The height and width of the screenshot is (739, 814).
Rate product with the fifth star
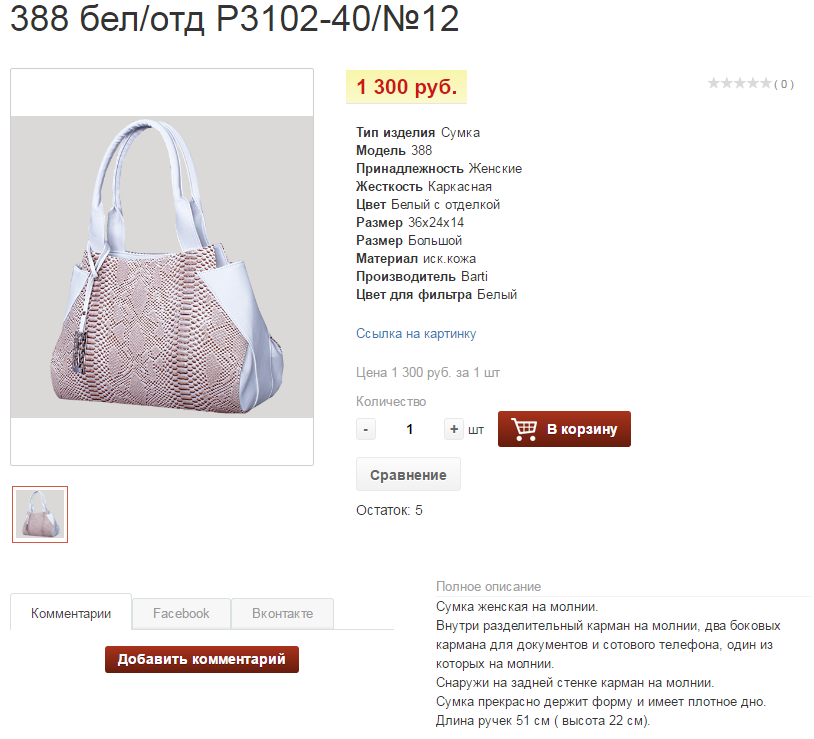tap(766, 83)
